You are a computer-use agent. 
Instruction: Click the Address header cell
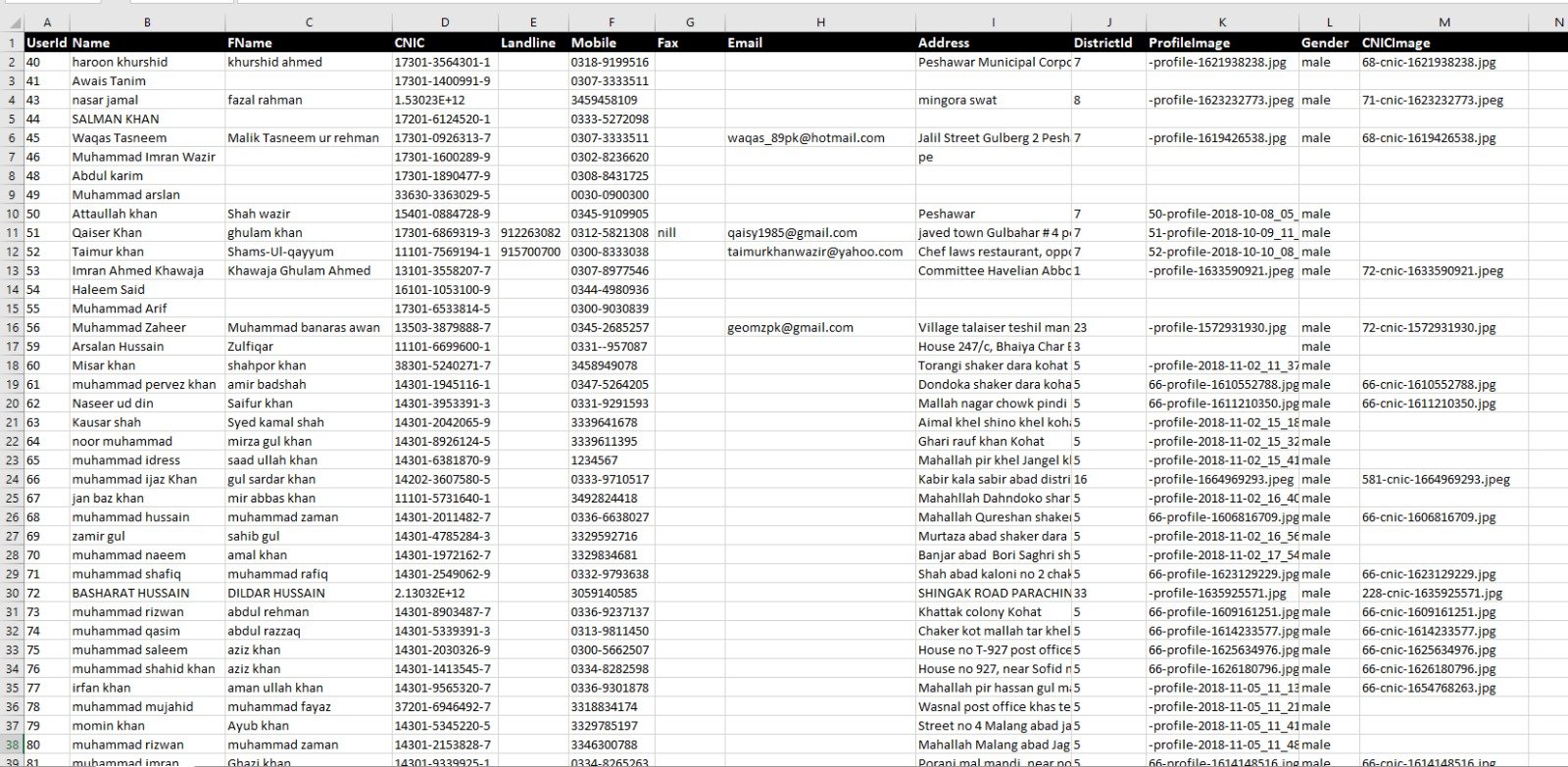click(993, 43)
